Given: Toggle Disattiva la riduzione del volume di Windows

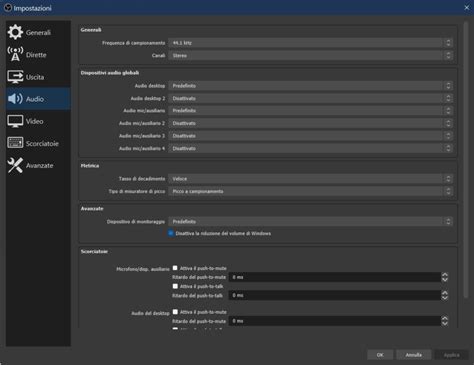Looking at the screenshot, I should coord(171,233).
